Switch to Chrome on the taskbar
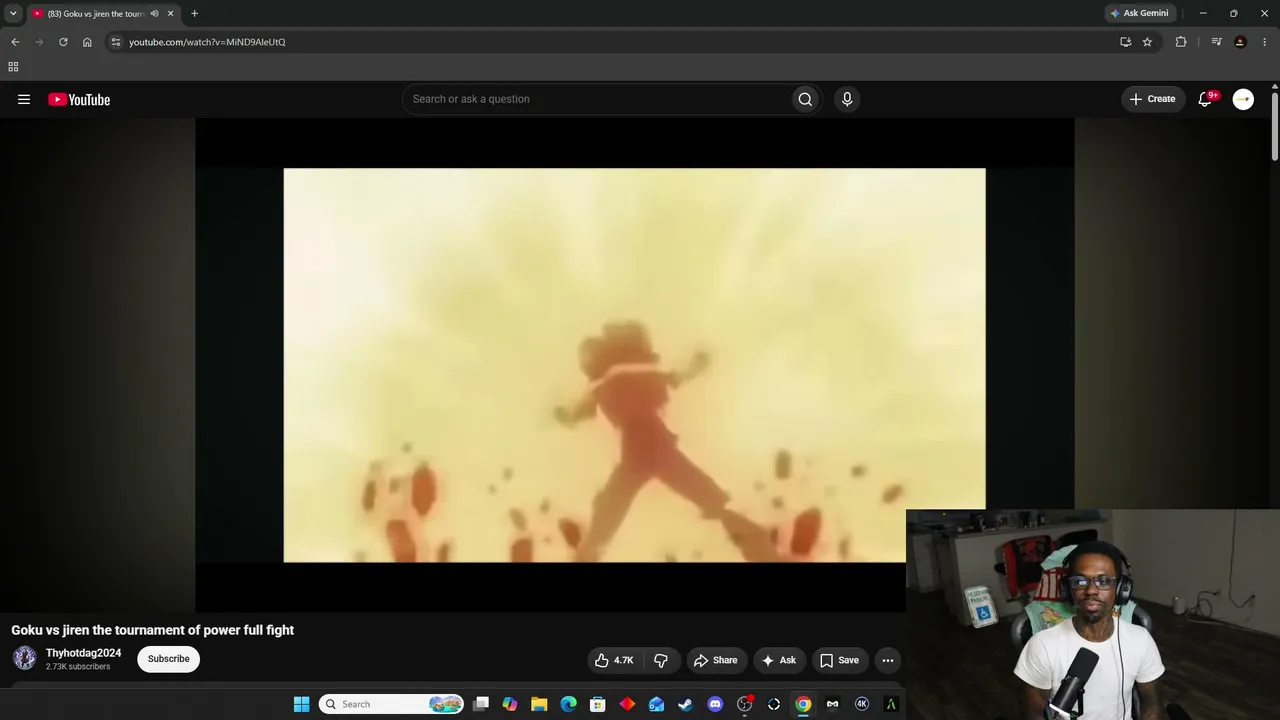The height and width of the screenshot is (720, 1280). pos(803,704)
